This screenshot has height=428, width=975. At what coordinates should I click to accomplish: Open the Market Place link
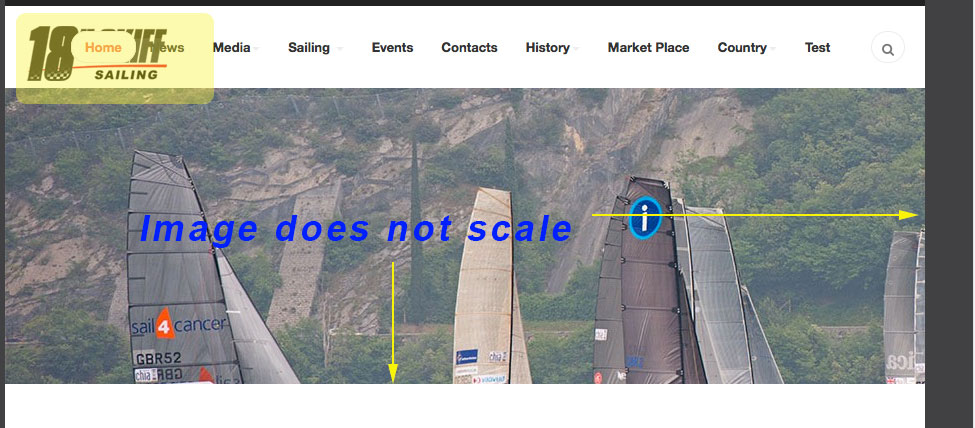point(649,48)
